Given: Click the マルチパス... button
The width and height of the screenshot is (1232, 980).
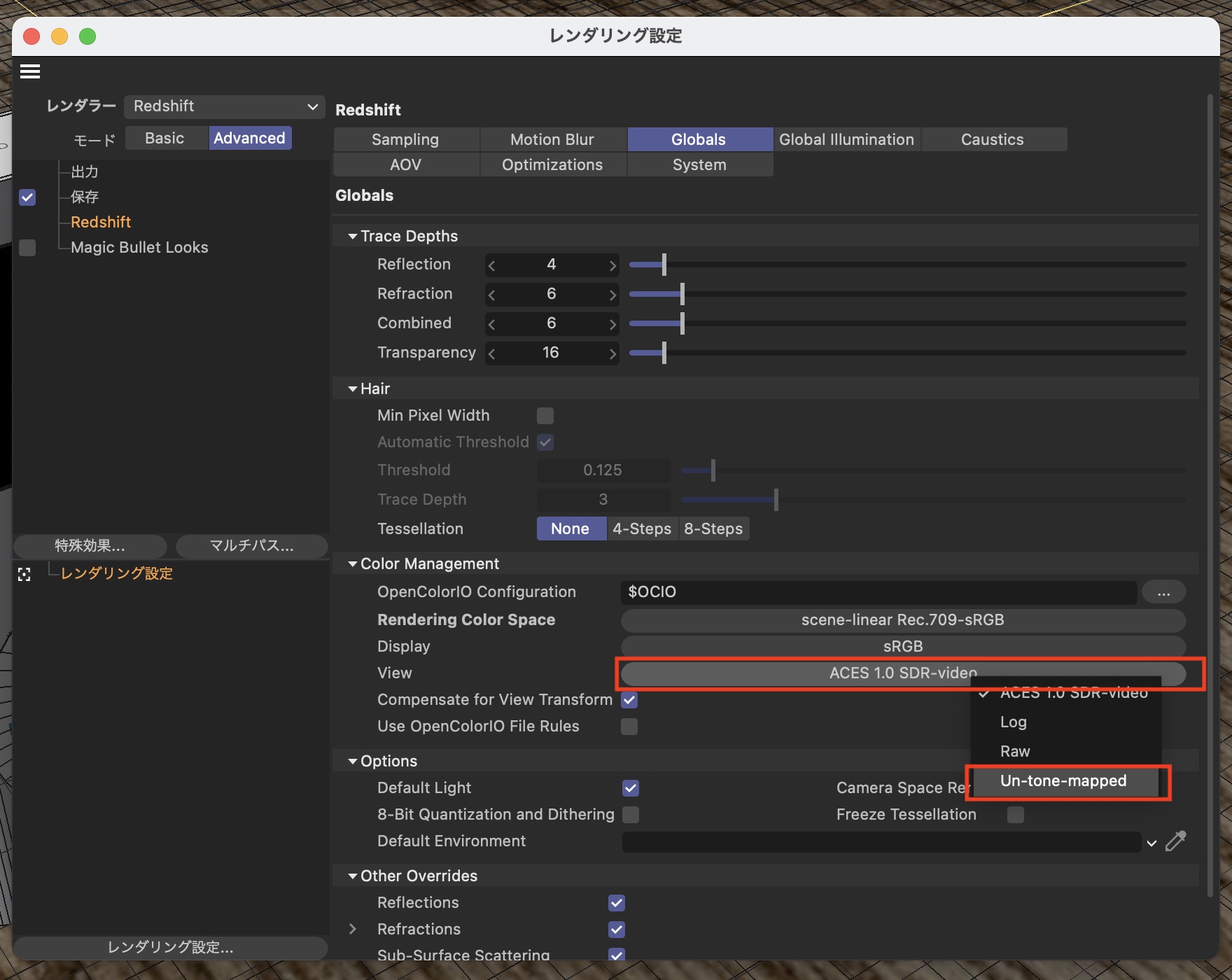Looking at the screenshot, I should coord(251,546).
